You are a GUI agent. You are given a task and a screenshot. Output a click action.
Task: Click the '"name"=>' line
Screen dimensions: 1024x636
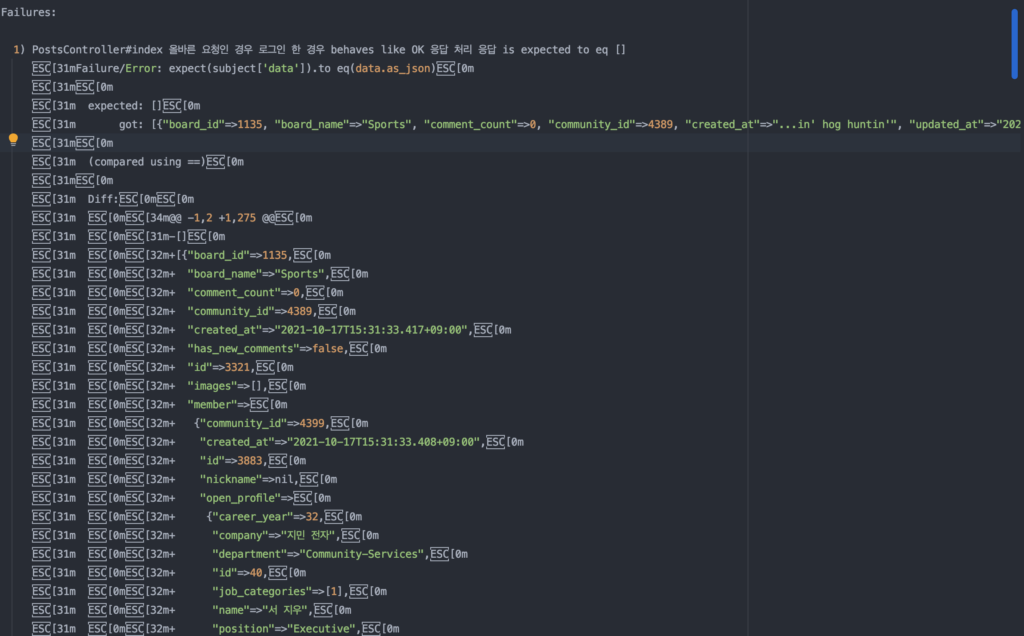point(191,611)
